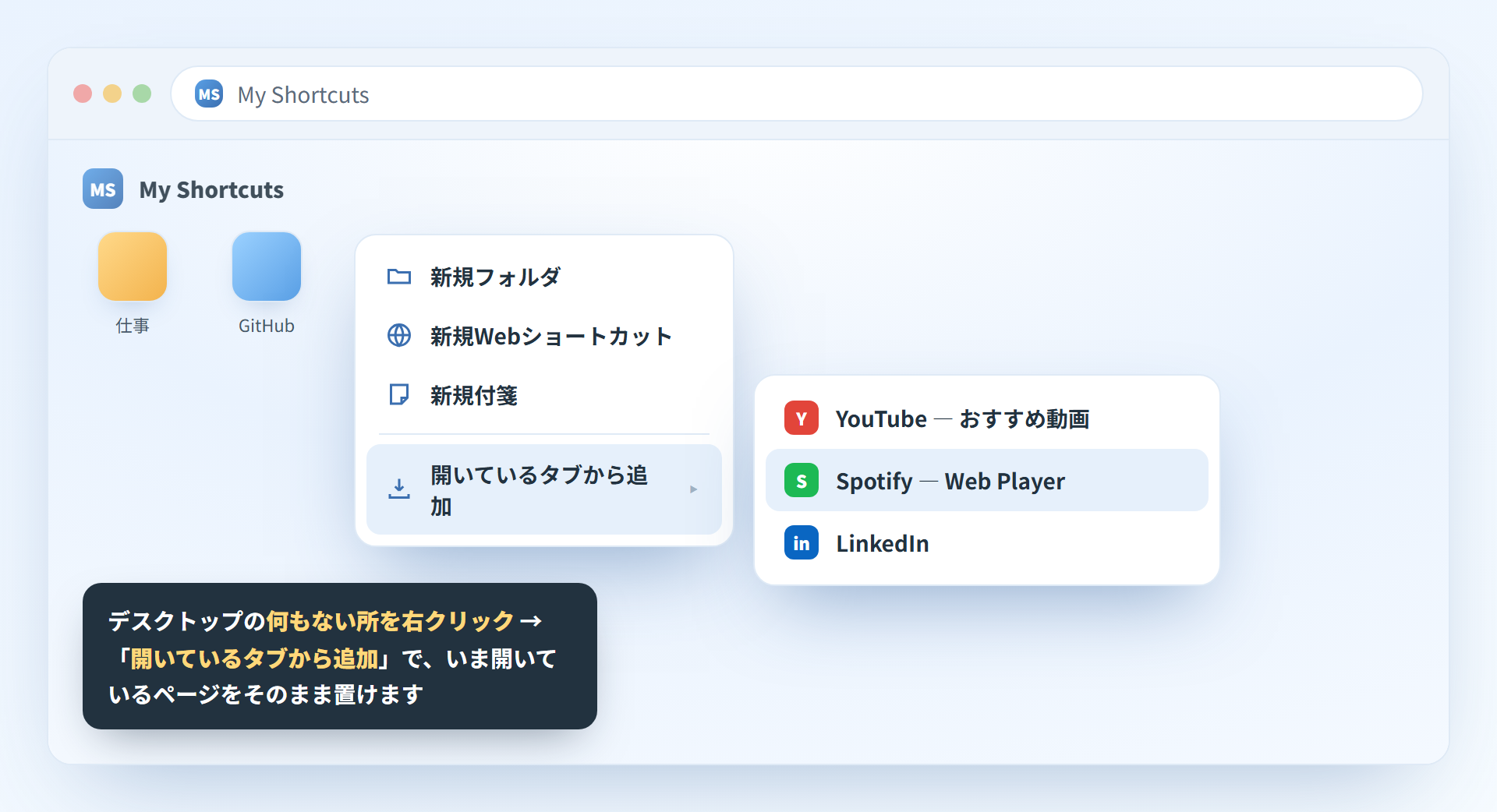This screenshot has height=812, width=1497.
Task: Choose 新規フォルダ from the context menu
Action: (x=544, y=277)
